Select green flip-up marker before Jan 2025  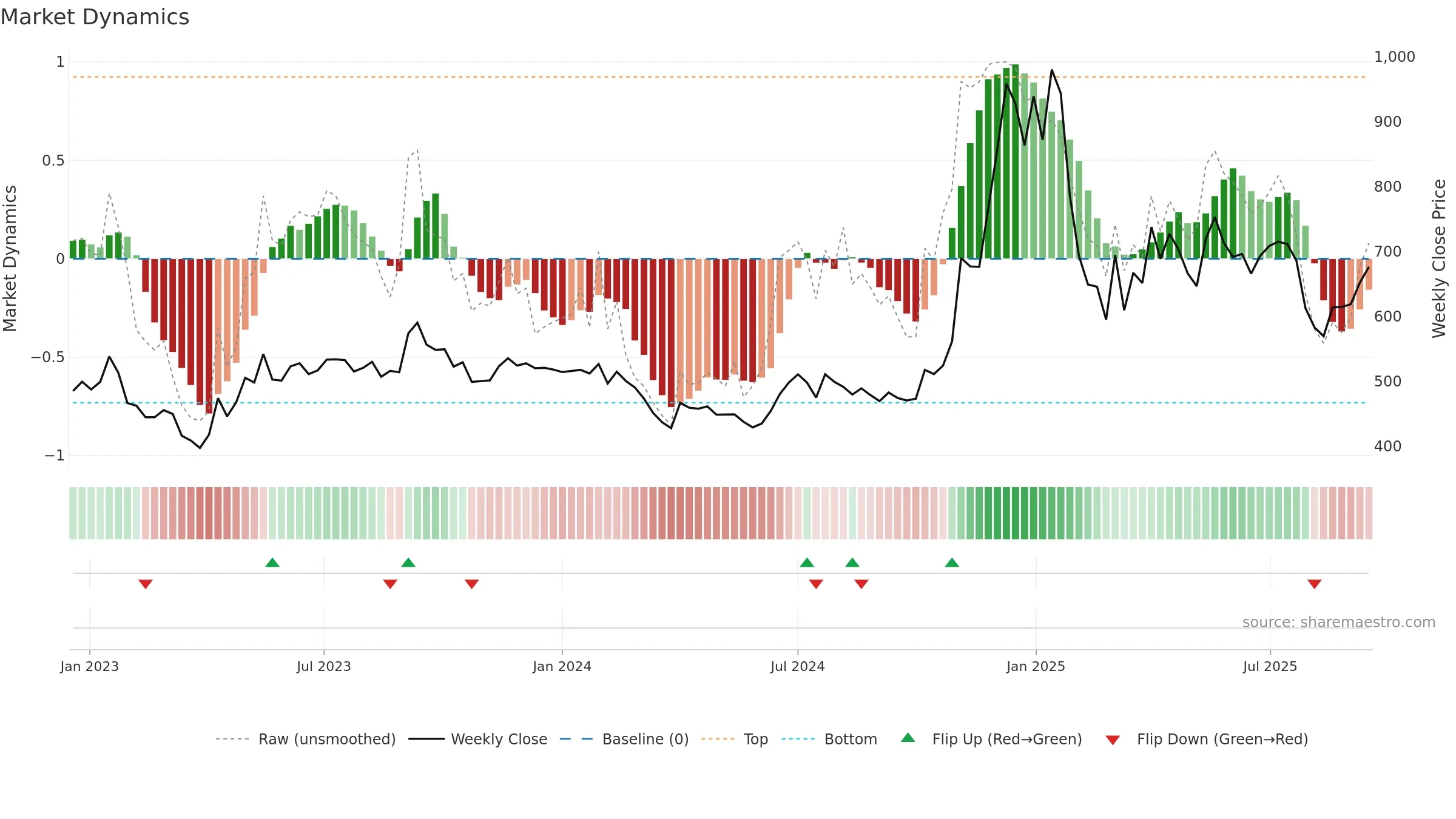click(952, 562)
